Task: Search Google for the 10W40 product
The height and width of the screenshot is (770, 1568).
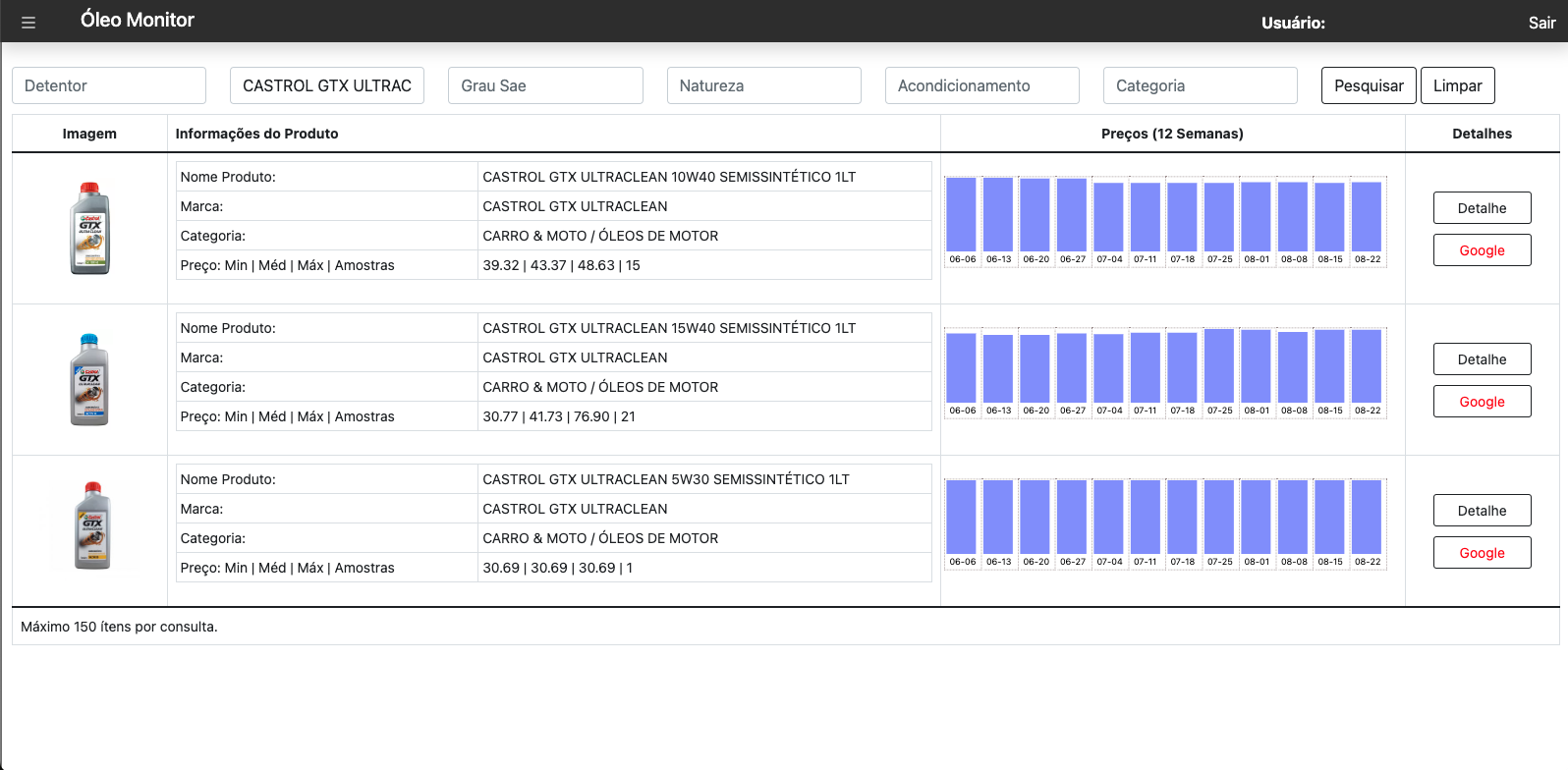Action: pyautogui.click(x=1482, y=250)
